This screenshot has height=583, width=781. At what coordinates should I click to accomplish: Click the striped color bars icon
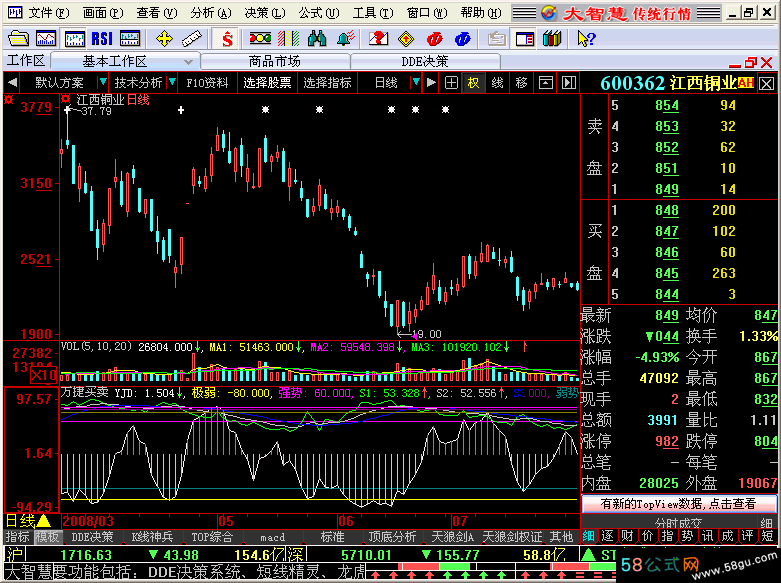pyautogui.click(x=288, y=38)
